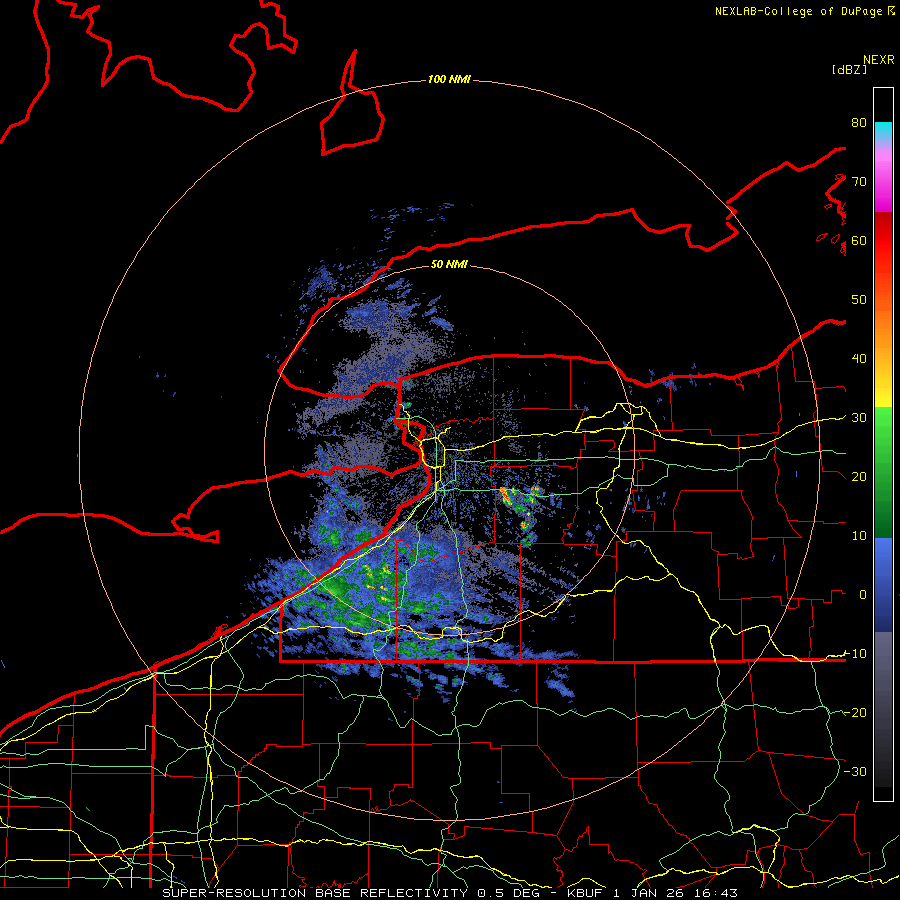Image resolution: width=900 pixels, height=900 pixels.
Task: Click the NEXLAB-College of DuPage credit text
Action: pos(804,11)
